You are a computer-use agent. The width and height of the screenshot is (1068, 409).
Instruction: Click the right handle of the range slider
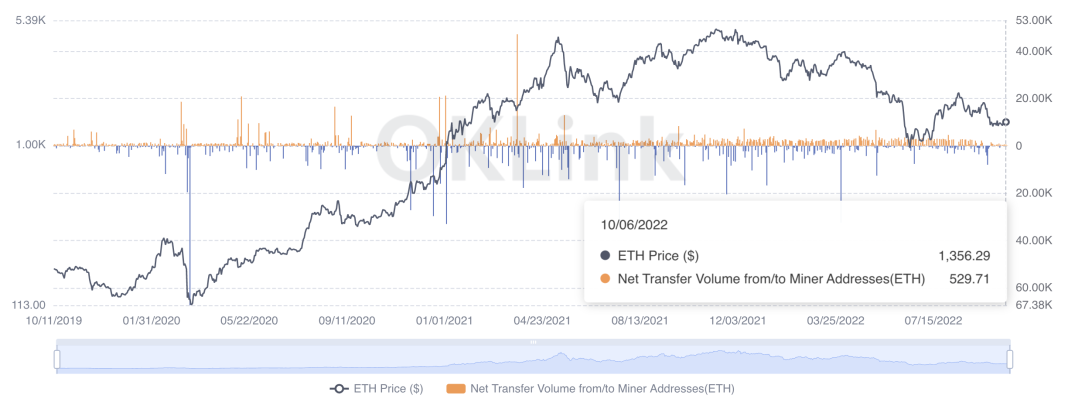point(1010,358)
